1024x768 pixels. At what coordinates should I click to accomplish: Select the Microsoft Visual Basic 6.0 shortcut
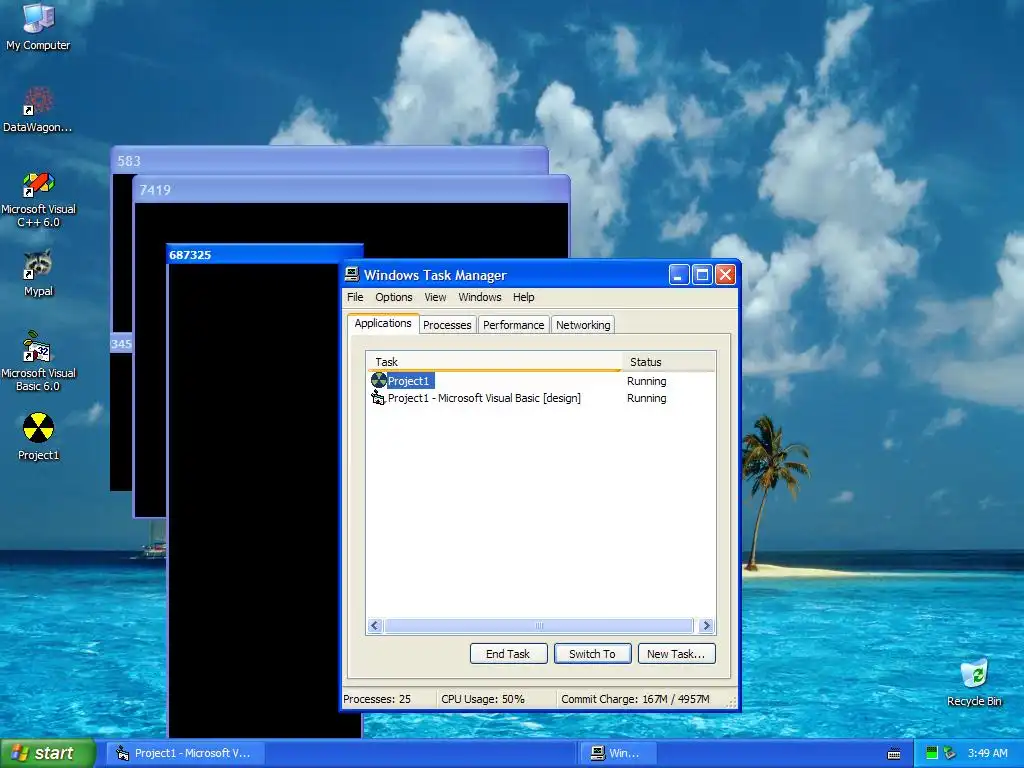point(38,361)
